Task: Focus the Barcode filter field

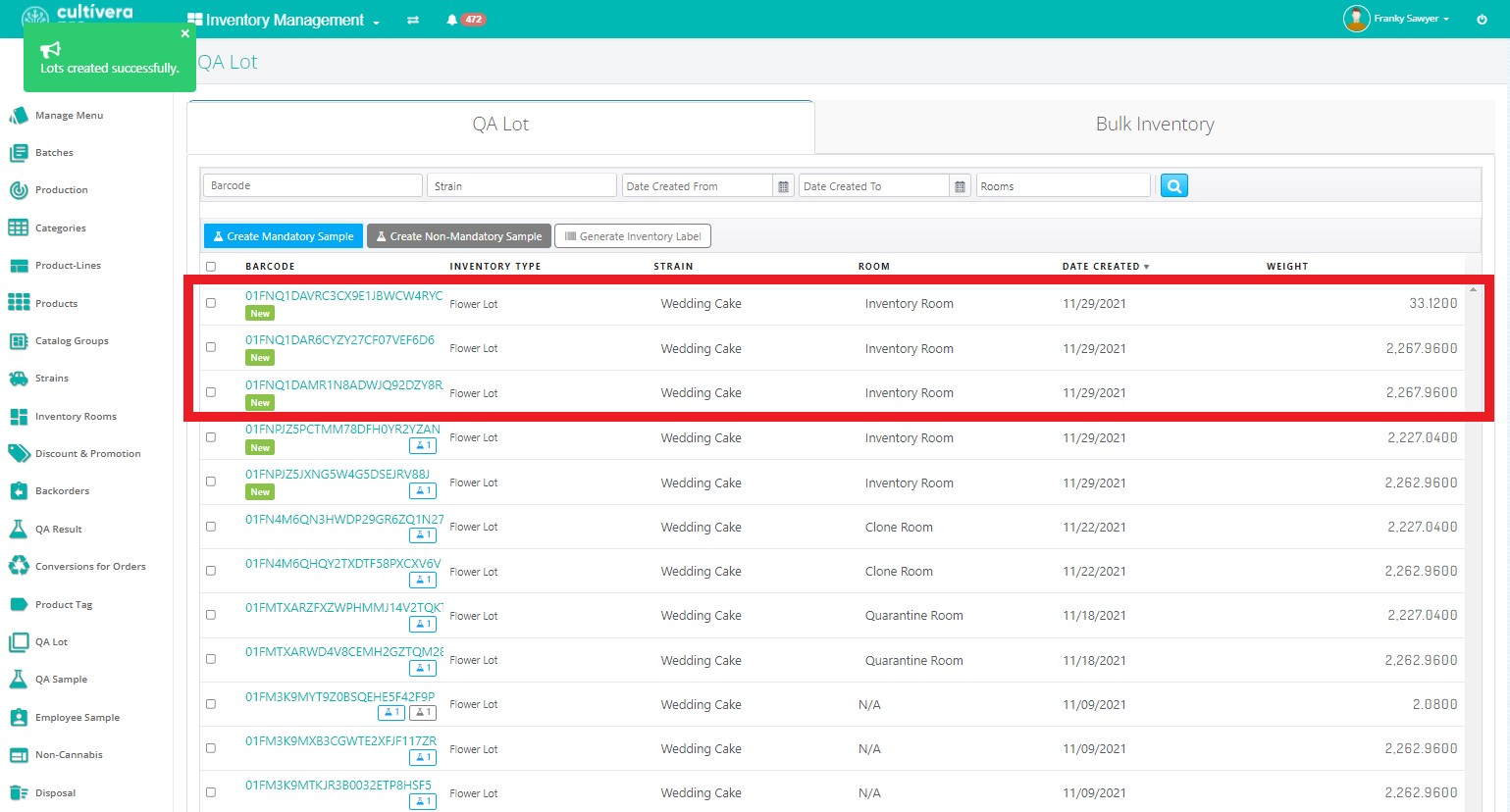Action: point(312,185)
